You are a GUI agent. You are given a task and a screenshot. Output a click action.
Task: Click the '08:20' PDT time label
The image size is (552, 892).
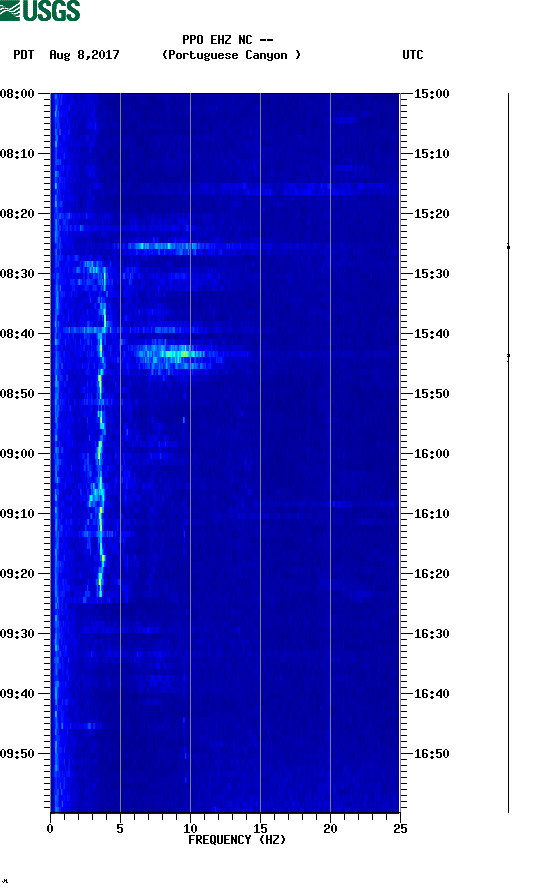point(17,213)
